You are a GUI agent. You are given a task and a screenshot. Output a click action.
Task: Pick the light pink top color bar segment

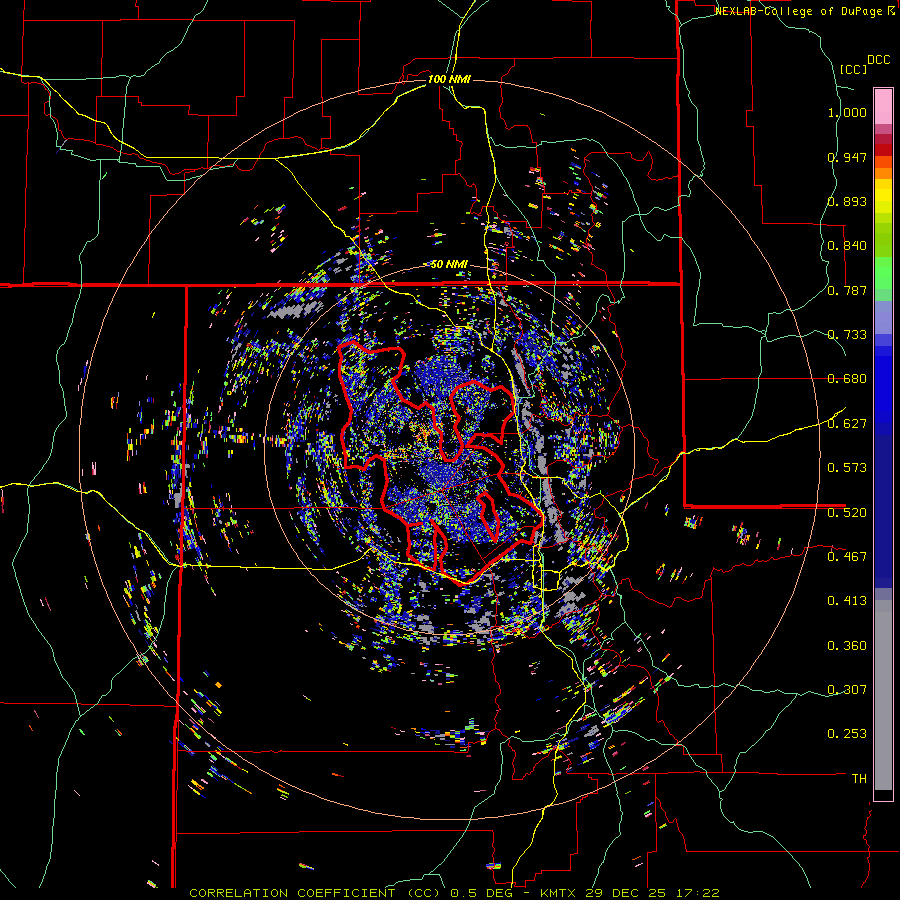pyautogui.click(x=883, y=107)
